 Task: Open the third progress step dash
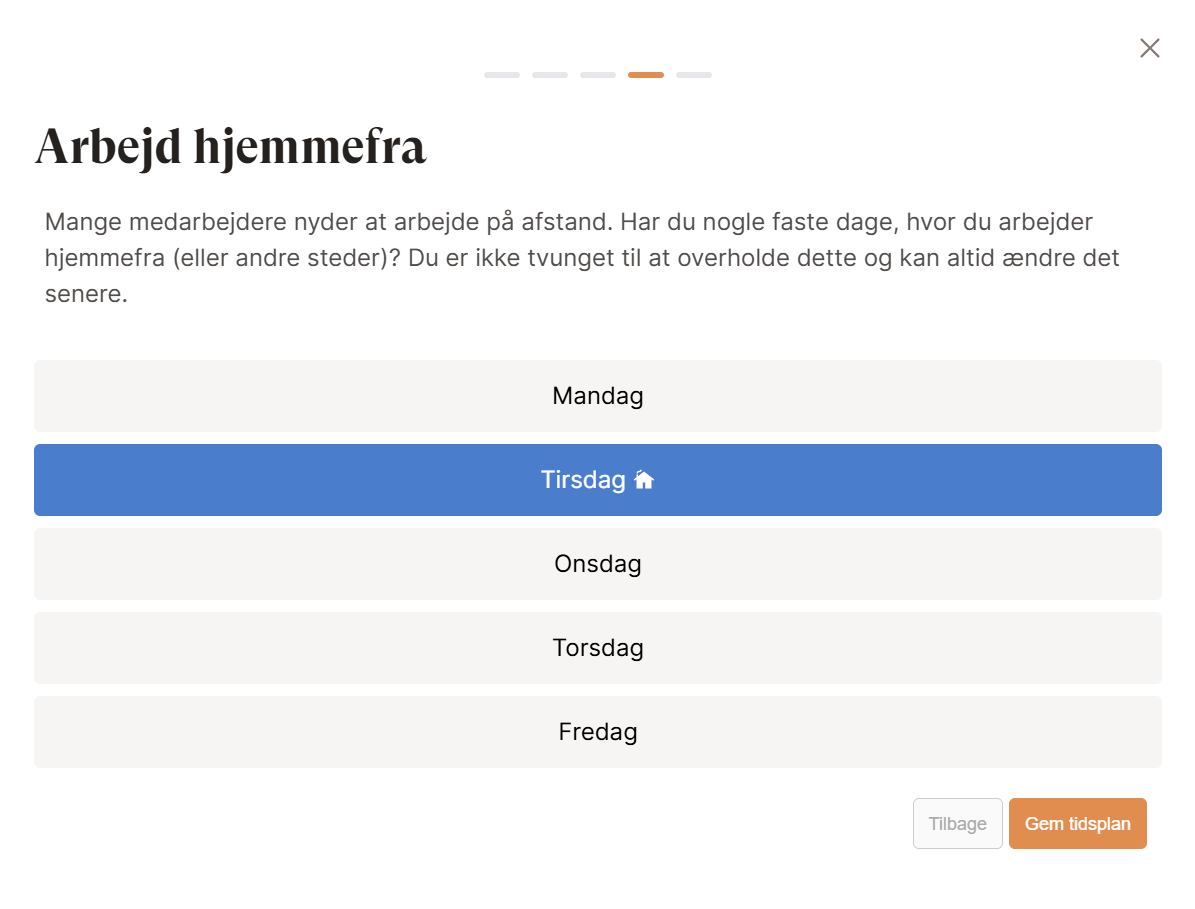click(x=598, y=75)
